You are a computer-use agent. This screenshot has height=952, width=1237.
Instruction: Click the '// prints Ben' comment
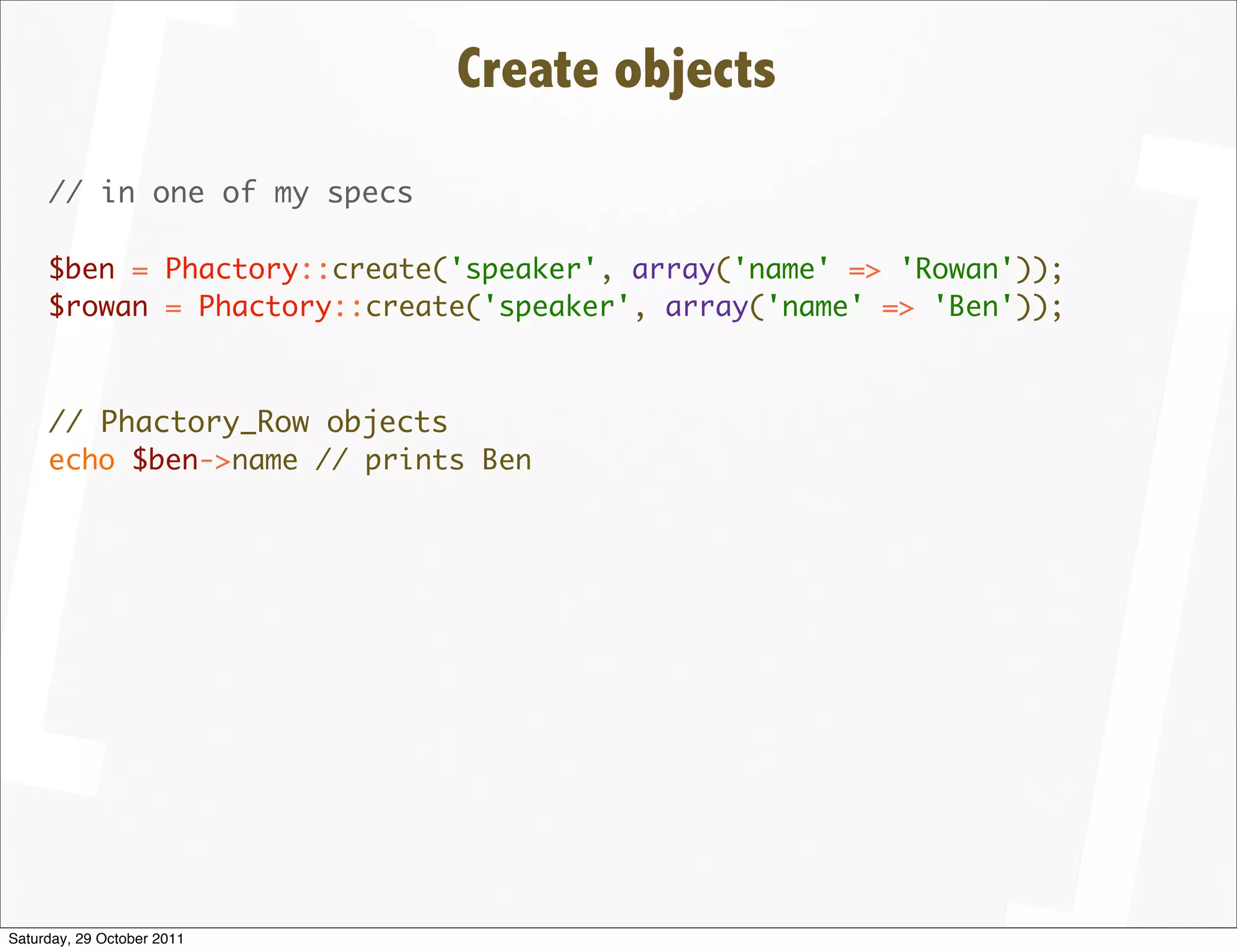click(x=423, y=460)
